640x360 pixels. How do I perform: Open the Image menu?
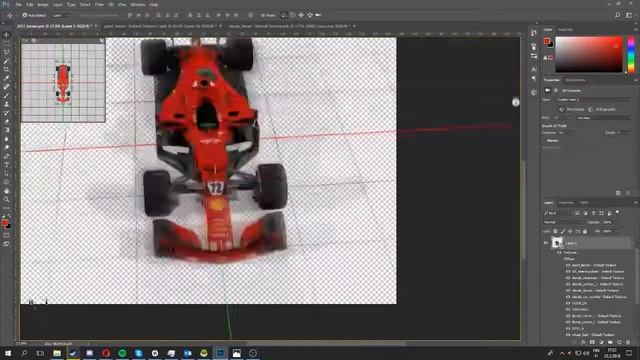click(x=42, y=4)
